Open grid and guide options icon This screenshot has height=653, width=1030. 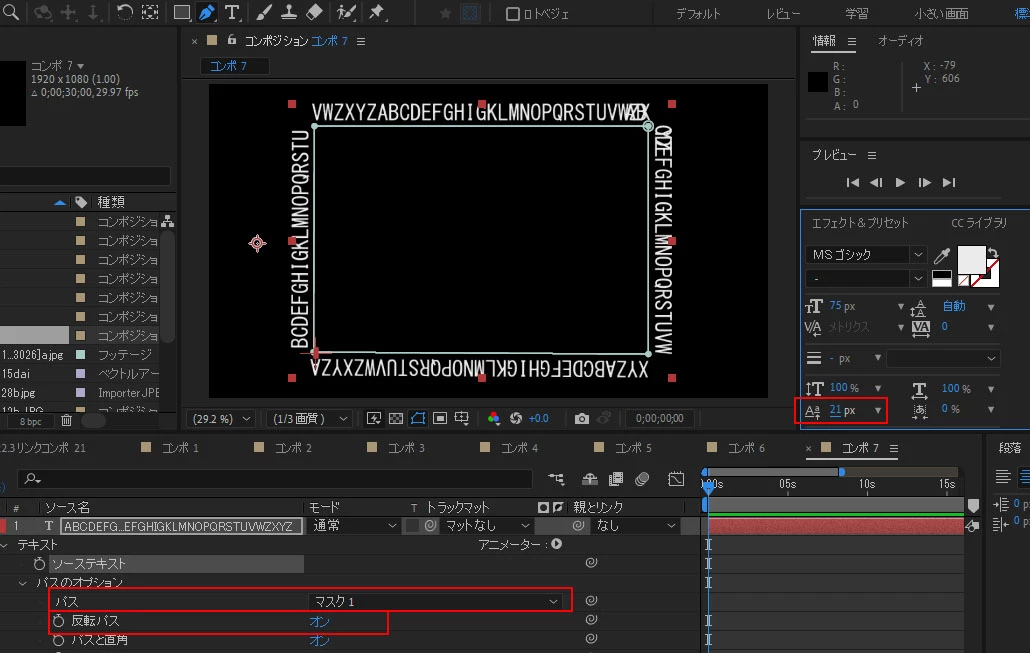(x=462, y=418)
